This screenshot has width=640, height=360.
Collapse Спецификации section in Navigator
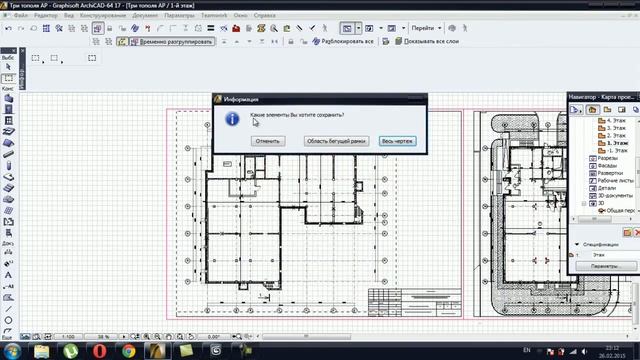point(577,244)
